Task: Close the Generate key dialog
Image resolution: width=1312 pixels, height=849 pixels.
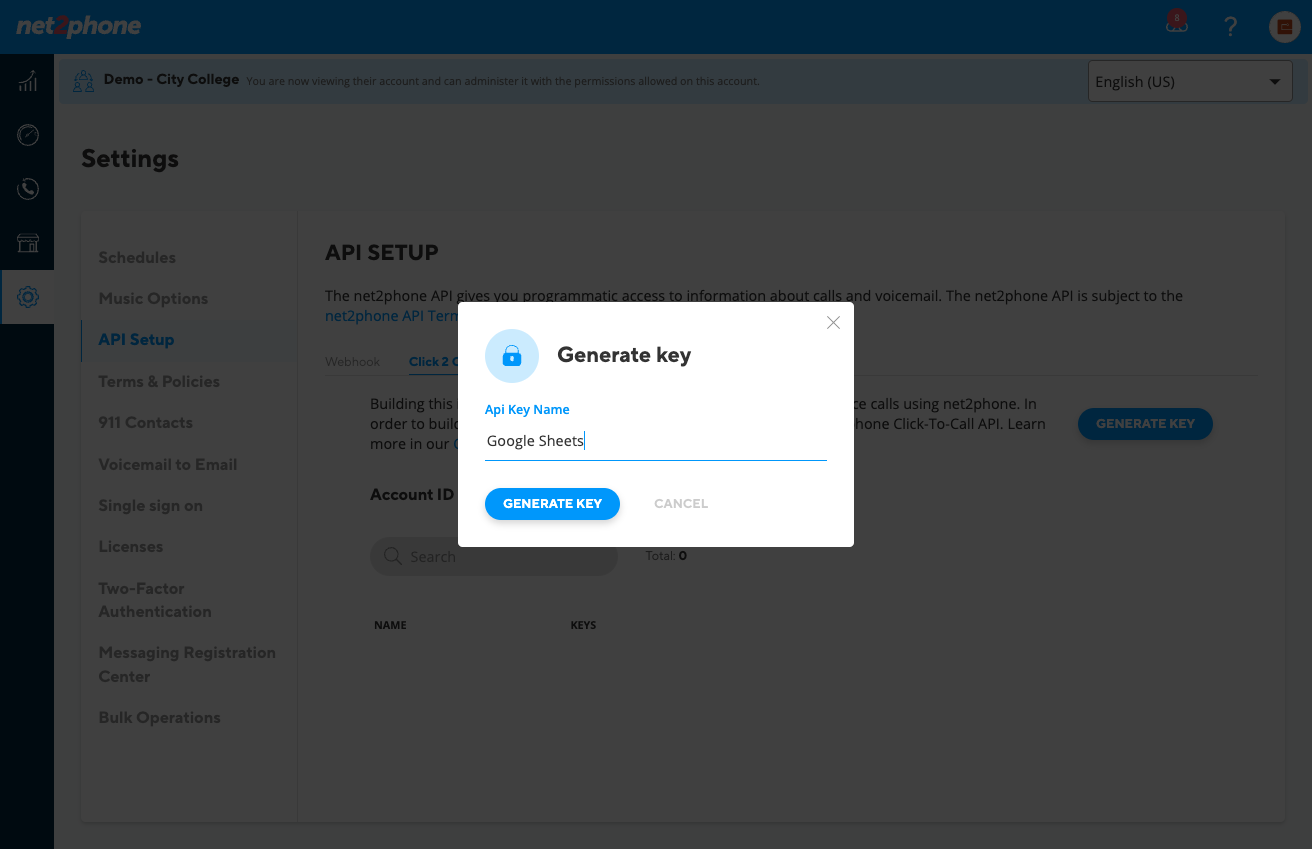Action: pyautogui.click(x=833, y=322)
